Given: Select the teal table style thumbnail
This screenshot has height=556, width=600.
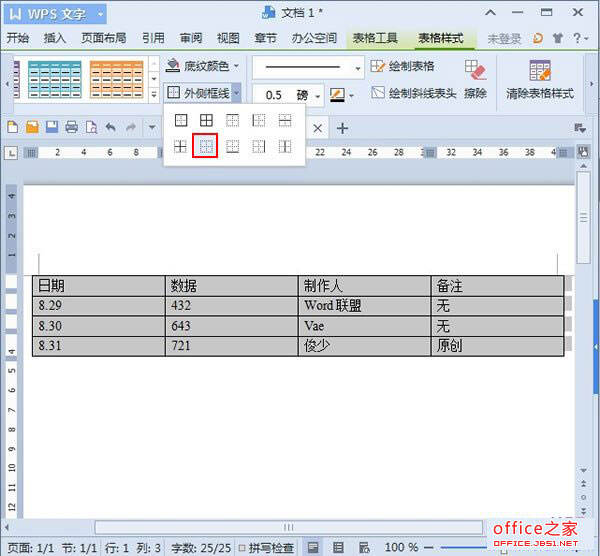Looking at the screenshot, I should (55, 80).
